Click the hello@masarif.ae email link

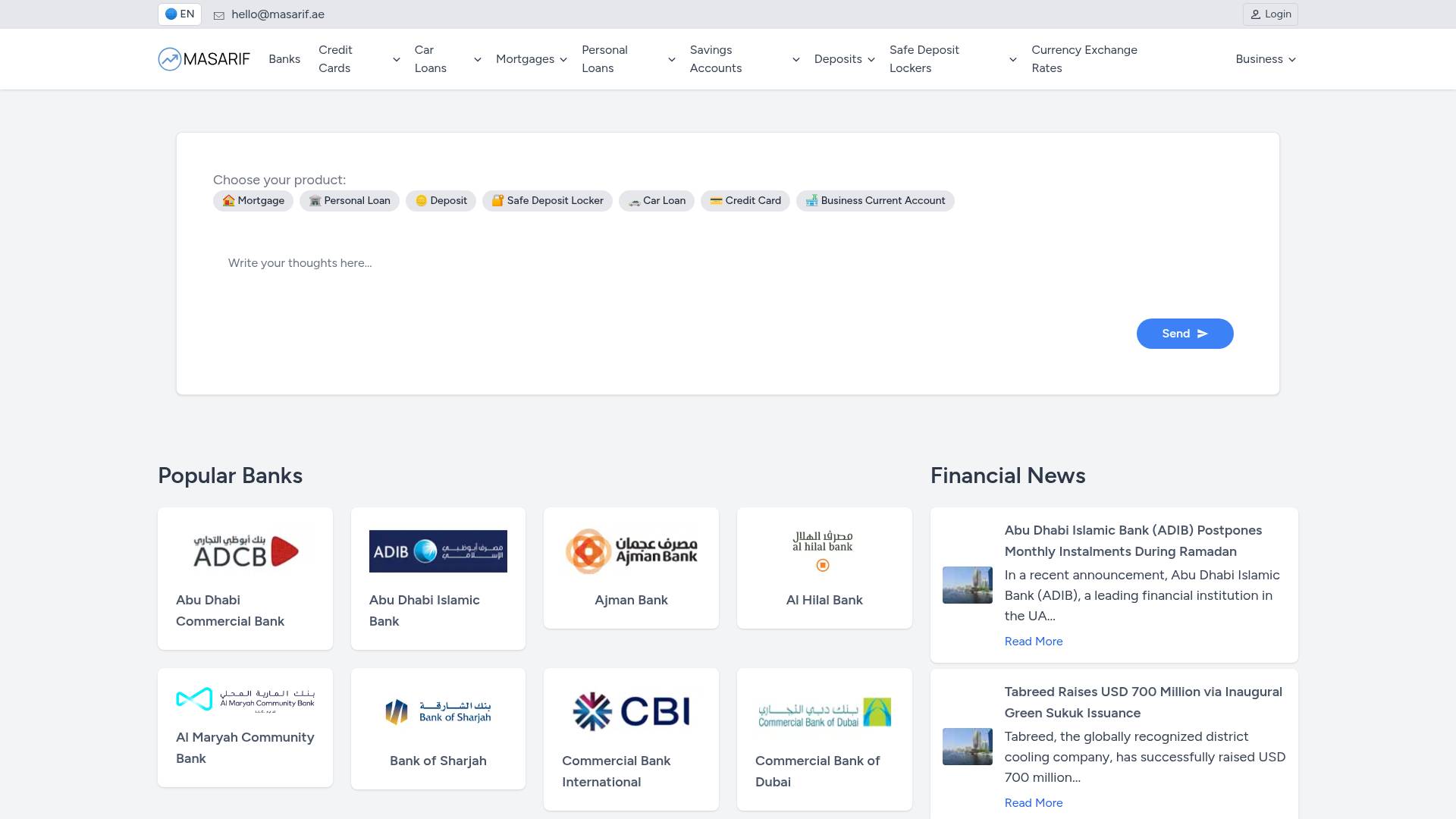(x=278, y=14)
